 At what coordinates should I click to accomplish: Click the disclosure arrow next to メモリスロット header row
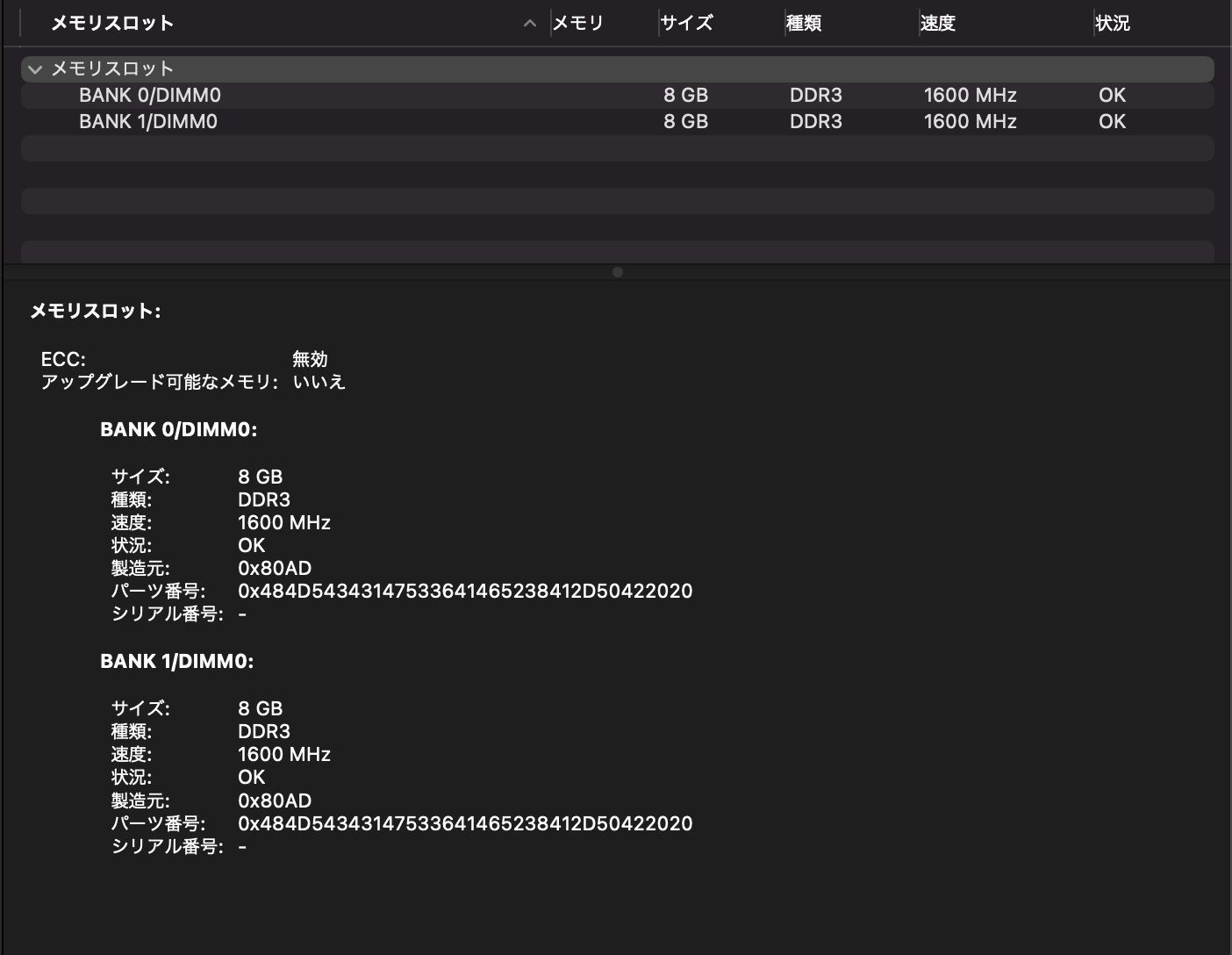(35, 68)
